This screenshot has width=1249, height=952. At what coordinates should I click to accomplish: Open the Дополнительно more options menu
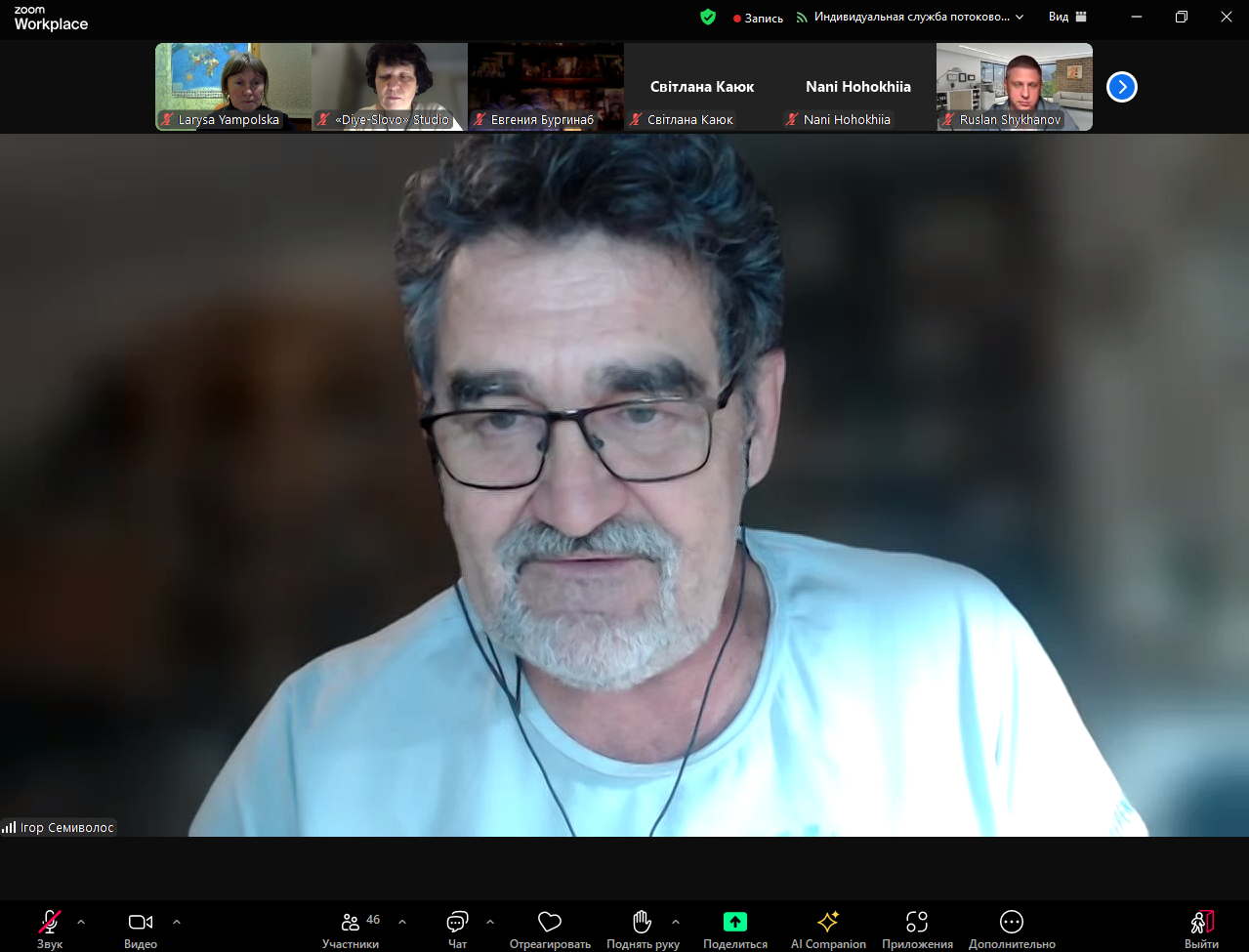point(1012,929)
